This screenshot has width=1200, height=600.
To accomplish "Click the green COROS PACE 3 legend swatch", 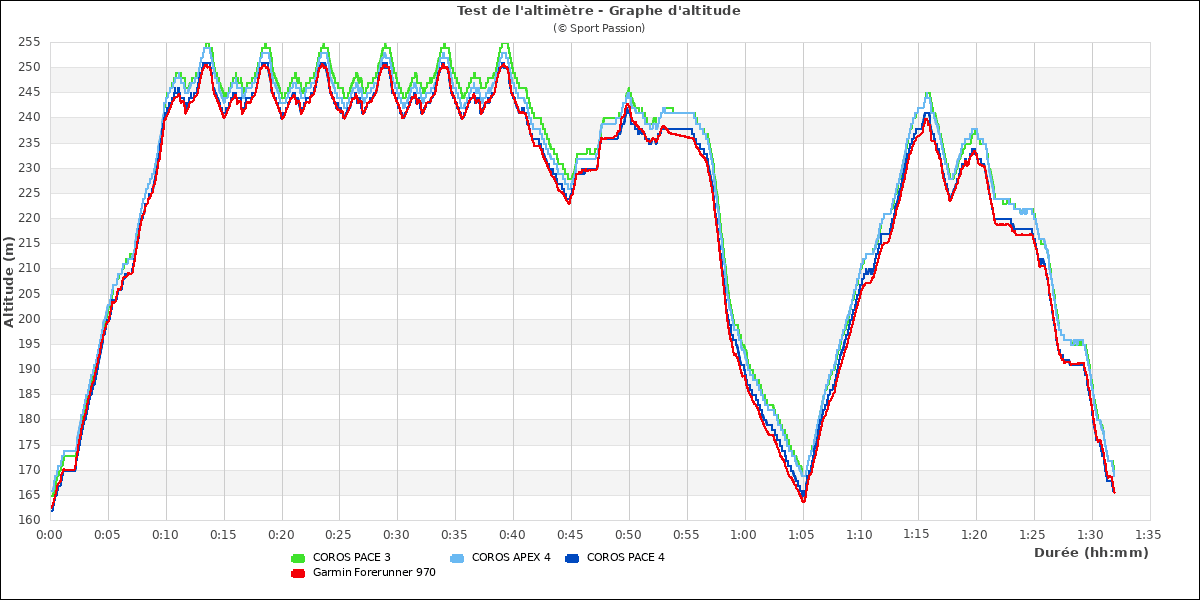I will click(x=297, y=558).
